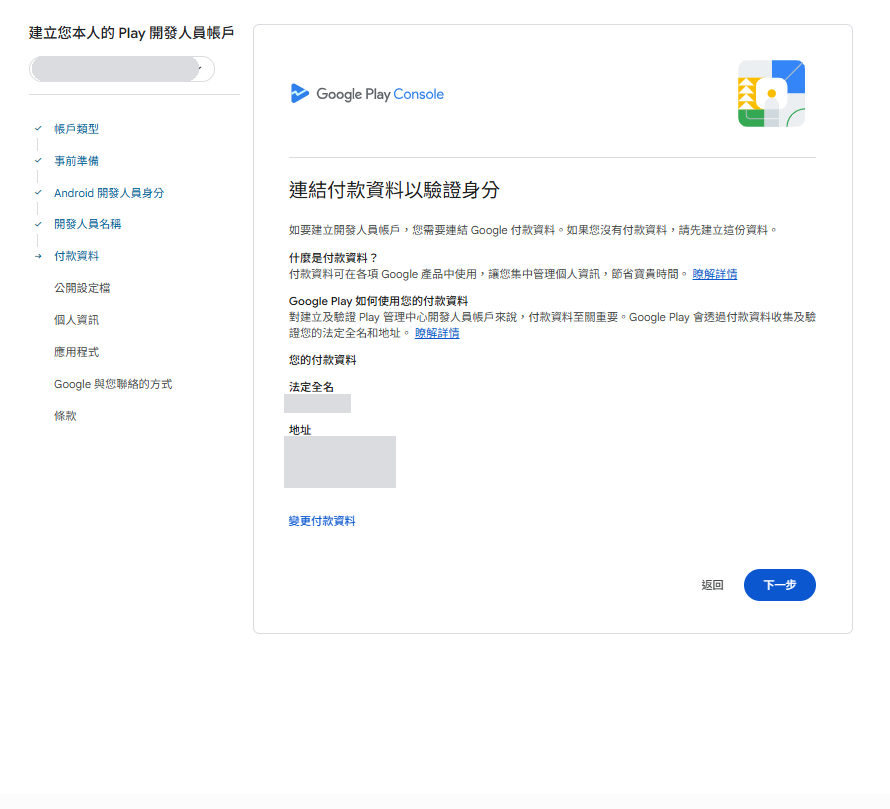Click the 什麼是付款資料？ heading

(x=333, y=258)
